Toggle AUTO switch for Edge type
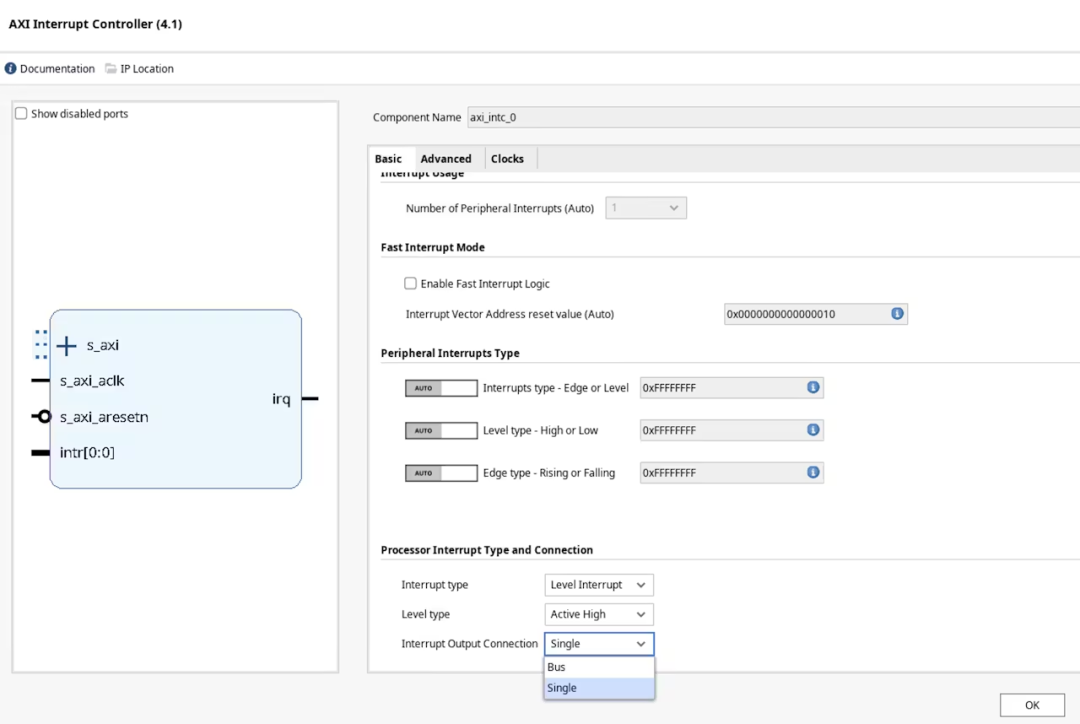Viewport: 1080px width, 724px height. [x=441, y=473]
